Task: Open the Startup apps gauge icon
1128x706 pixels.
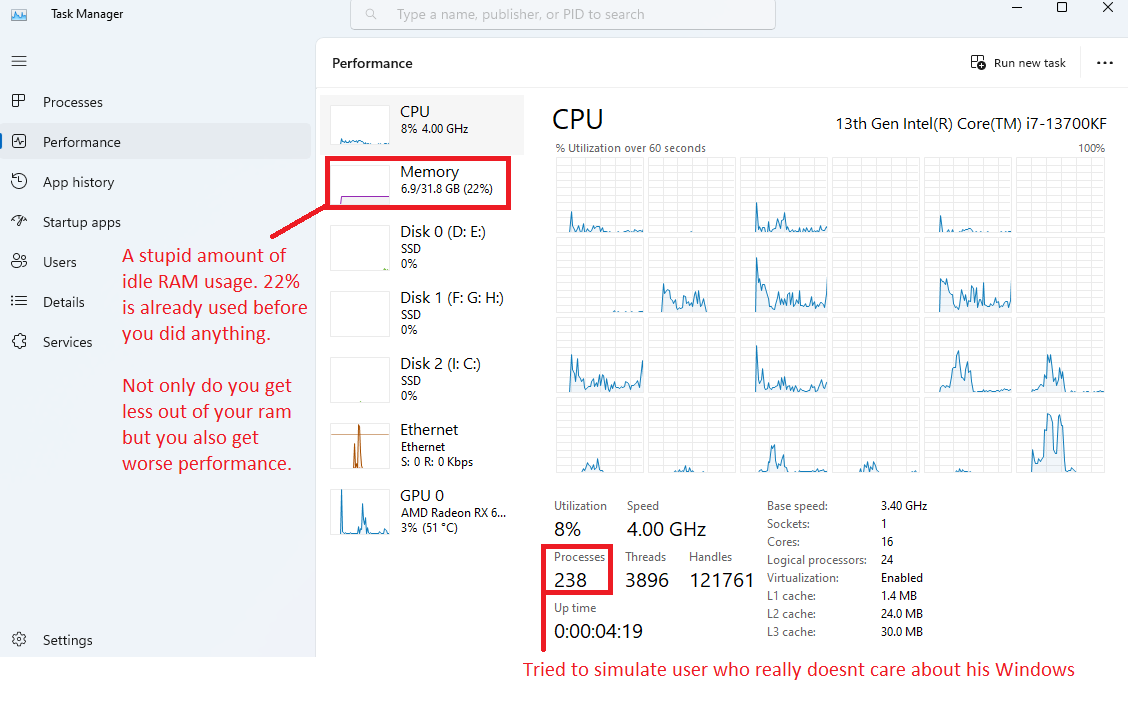Action: [x=19, y=222]
